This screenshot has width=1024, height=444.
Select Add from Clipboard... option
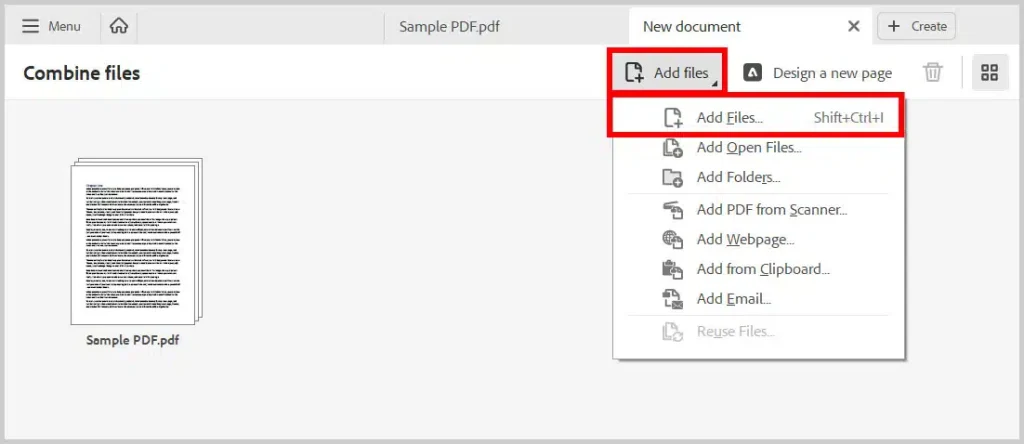pos(759,269)
